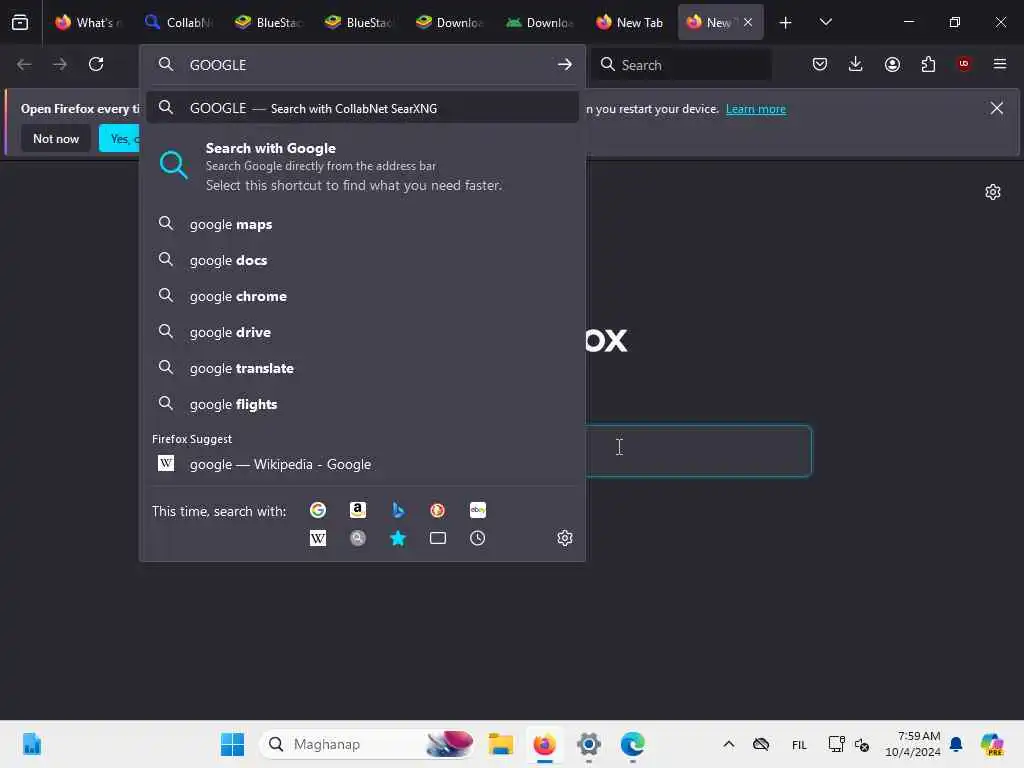Switch to the inactive New Tab
This screenshot has width=1024, height=768.
click(x=630, y=22)
